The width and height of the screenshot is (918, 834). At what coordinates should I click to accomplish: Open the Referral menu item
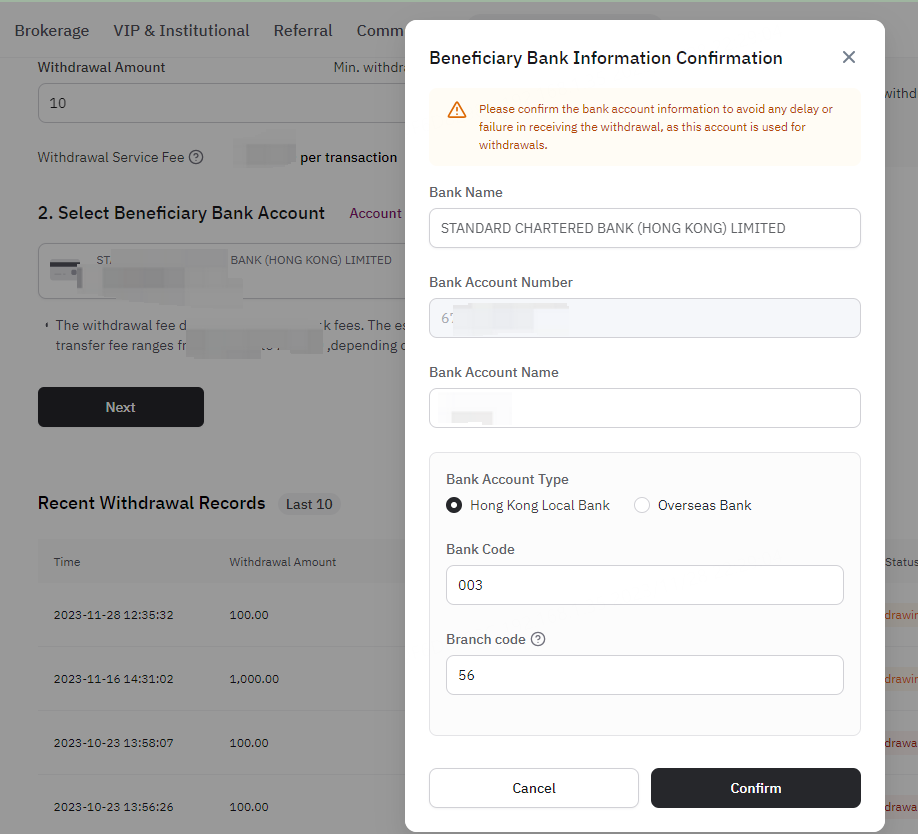pos(303,30)
